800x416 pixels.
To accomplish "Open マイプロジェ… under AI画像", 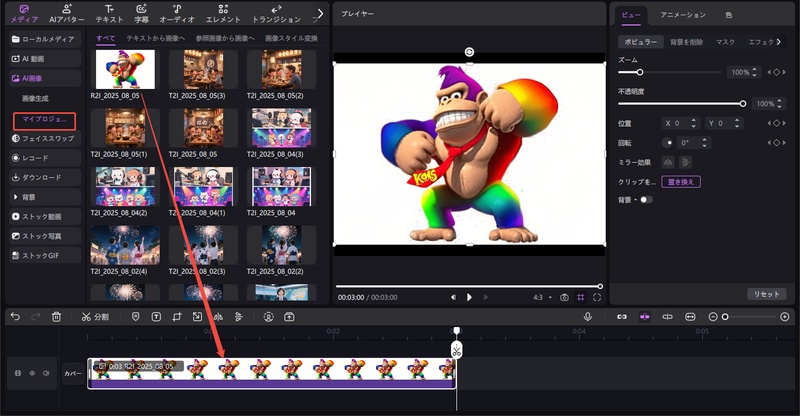I will pyautogui.click(x=44, y=120).
